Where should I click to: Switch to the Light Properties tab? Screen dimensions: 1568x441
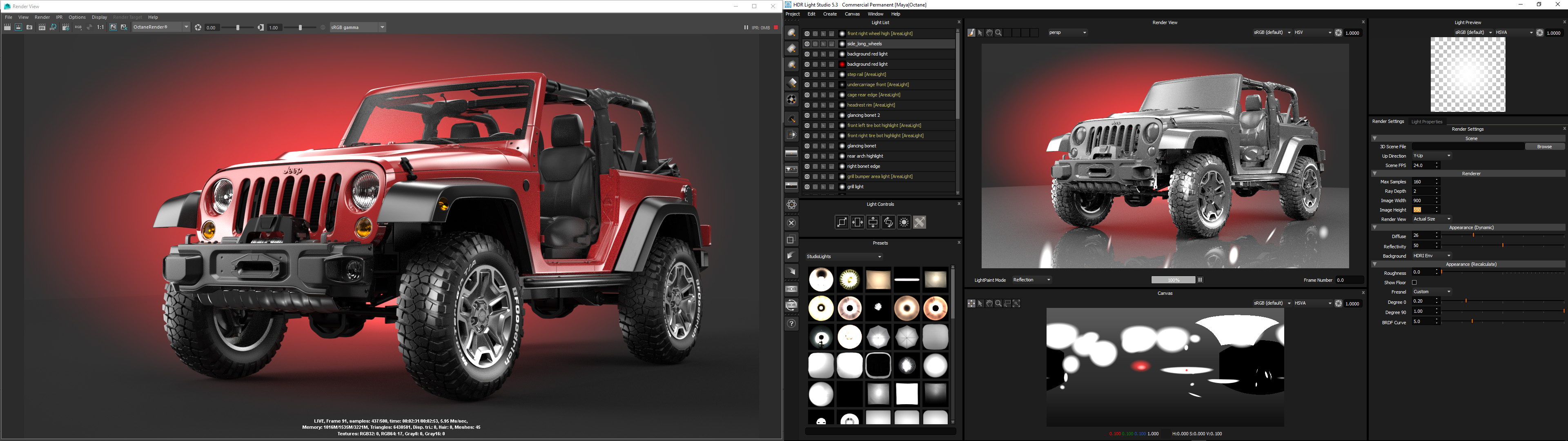point(1426,122)
